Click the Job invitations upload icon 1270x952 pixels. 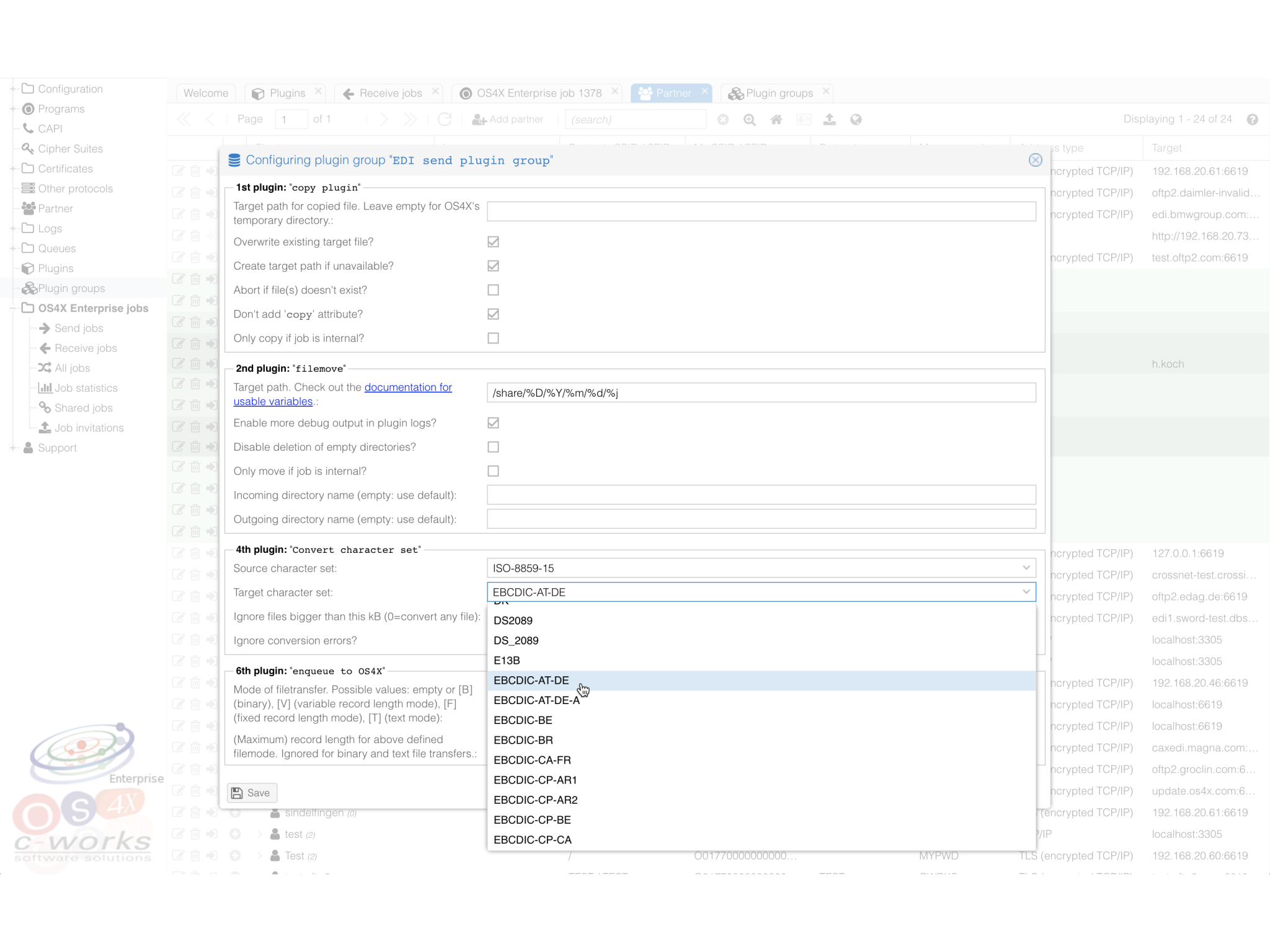(x=45, y=428)
